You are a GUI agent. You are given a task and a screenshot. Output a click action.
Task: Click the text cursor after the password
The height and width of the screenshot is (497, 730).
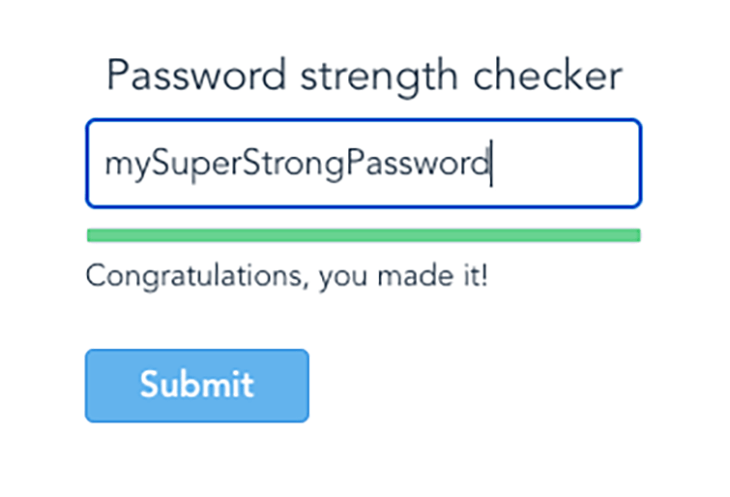[491, 164]
